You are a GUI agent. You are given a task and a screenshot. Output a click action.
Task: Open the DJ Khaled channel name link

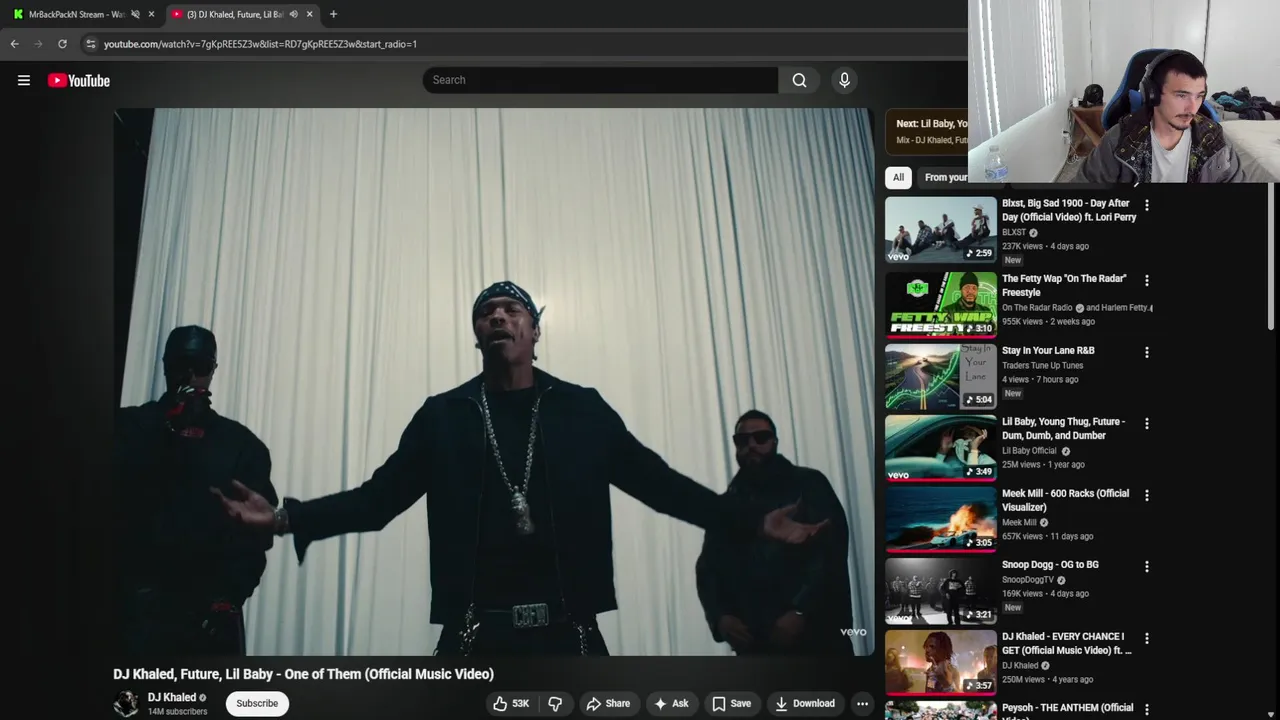coord(172,697)
